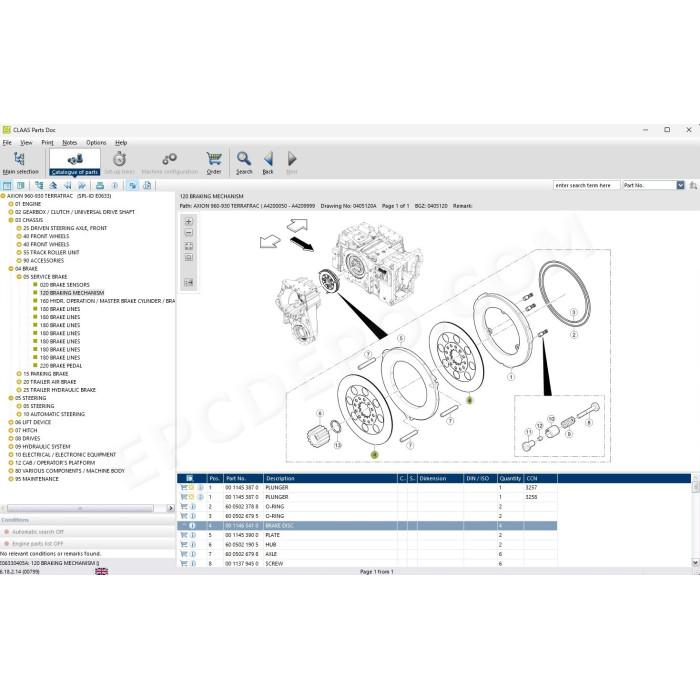
Task: Click the first layout view icon
Action: coord(7,185)
